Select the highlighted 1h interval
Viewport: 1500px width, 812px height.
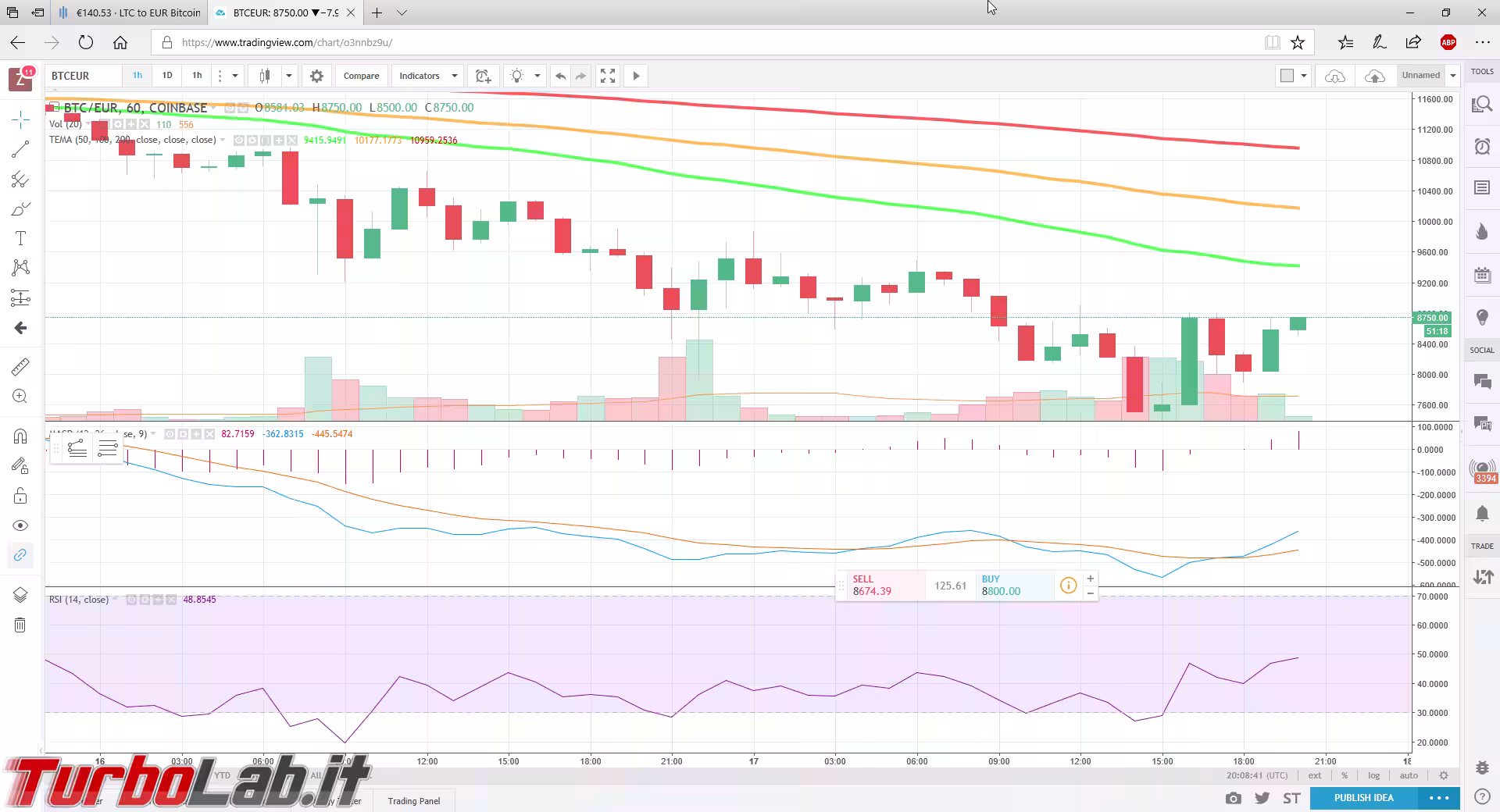pos(137,76)
